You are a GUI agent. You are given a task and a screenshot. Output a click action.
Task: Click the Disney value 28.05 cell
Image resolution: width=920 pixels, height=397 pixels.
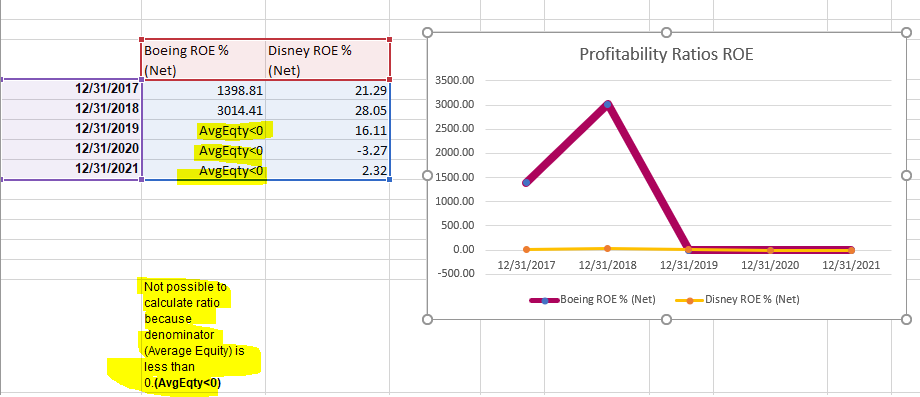click(x=327, y=110)
